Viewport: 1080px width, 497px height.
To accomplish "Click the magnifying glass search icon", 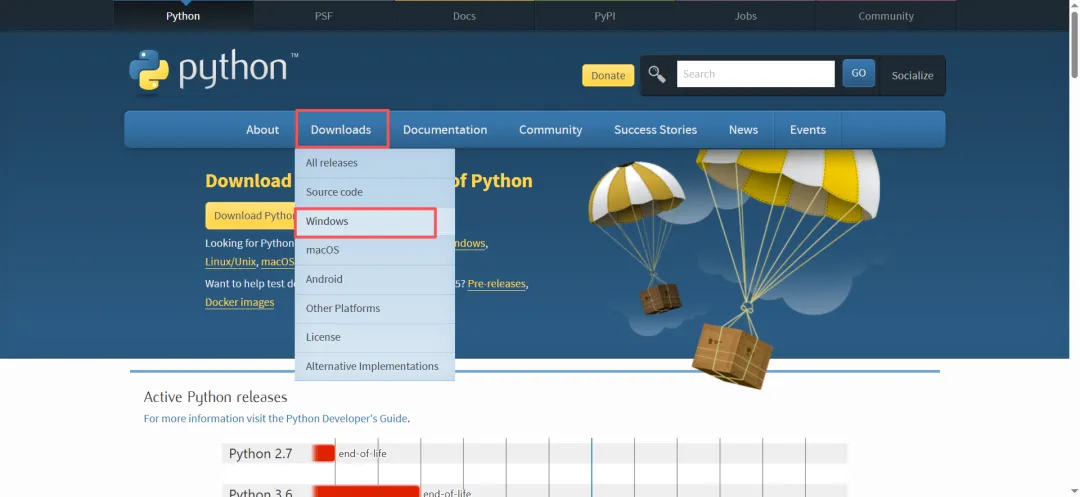I will pyautogui.click(x=657, y=74).
